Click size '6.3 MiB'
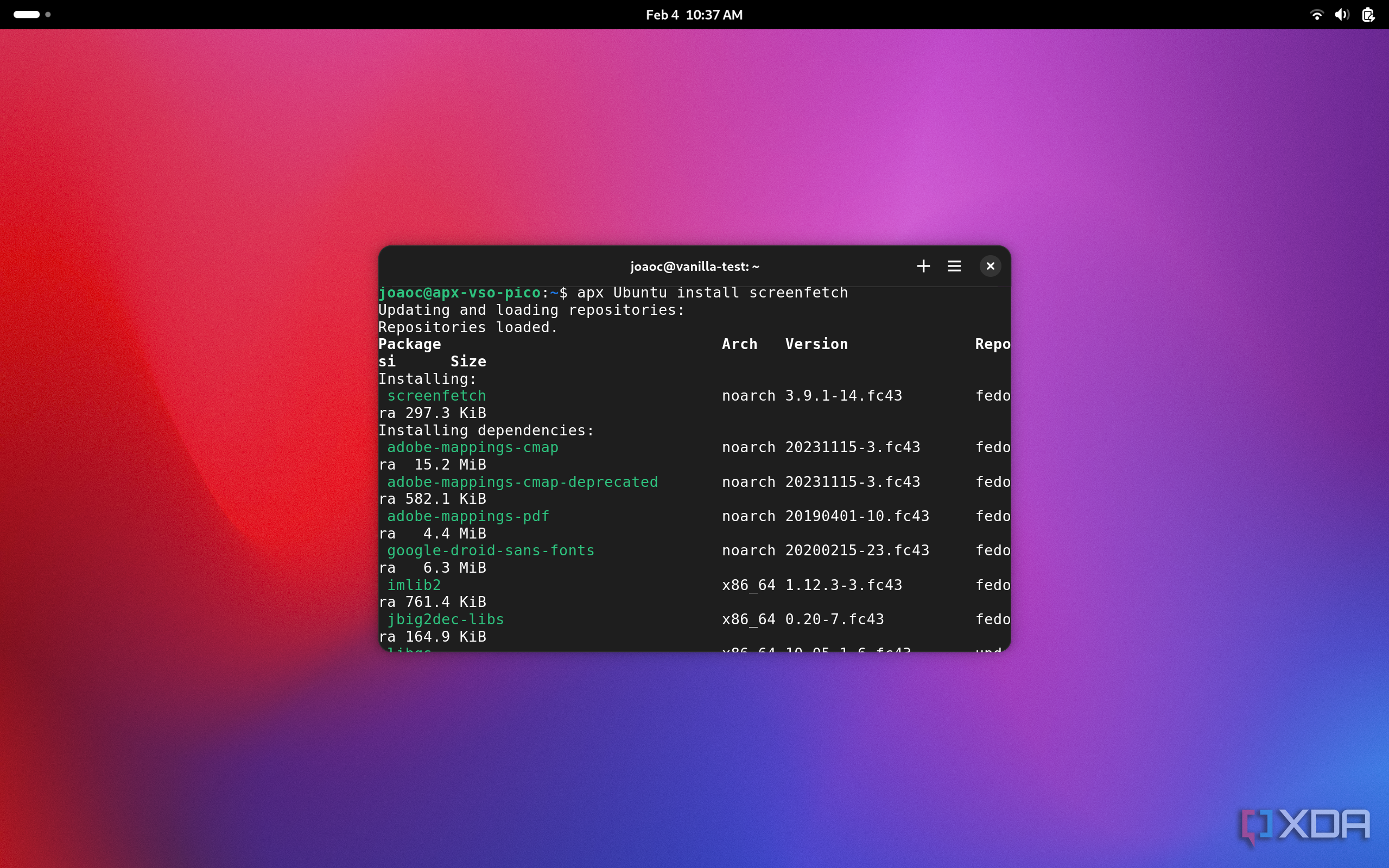This screenshot has height=868, width=1389. click(x=455, y=568)
